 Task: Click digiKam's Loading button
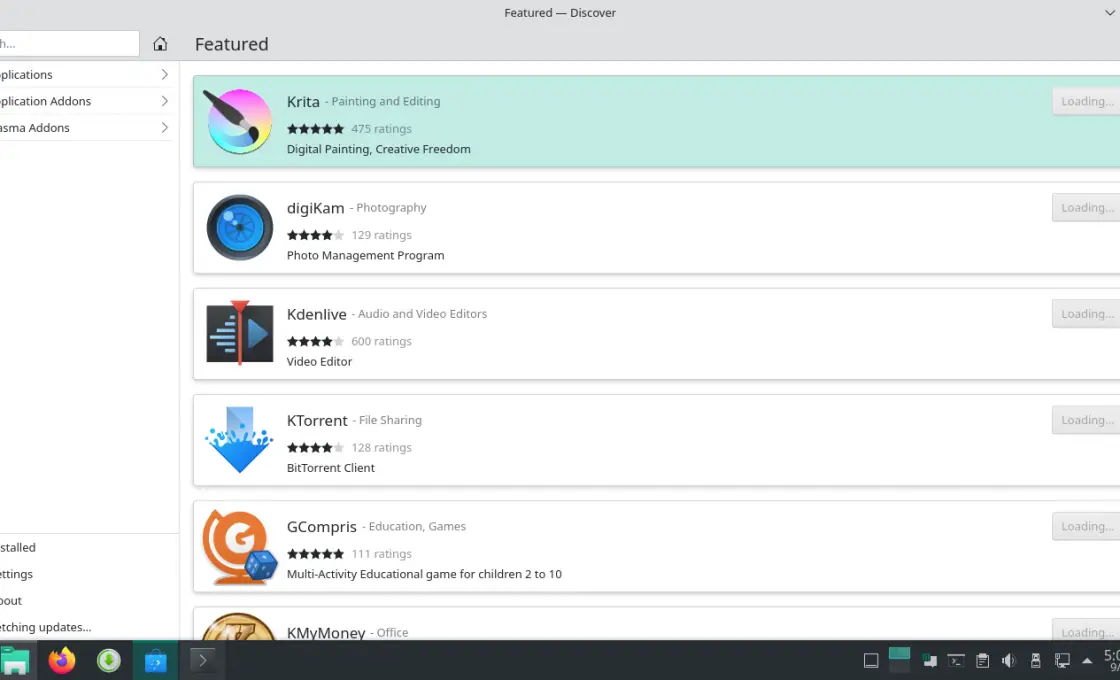tap(1086, 208)
